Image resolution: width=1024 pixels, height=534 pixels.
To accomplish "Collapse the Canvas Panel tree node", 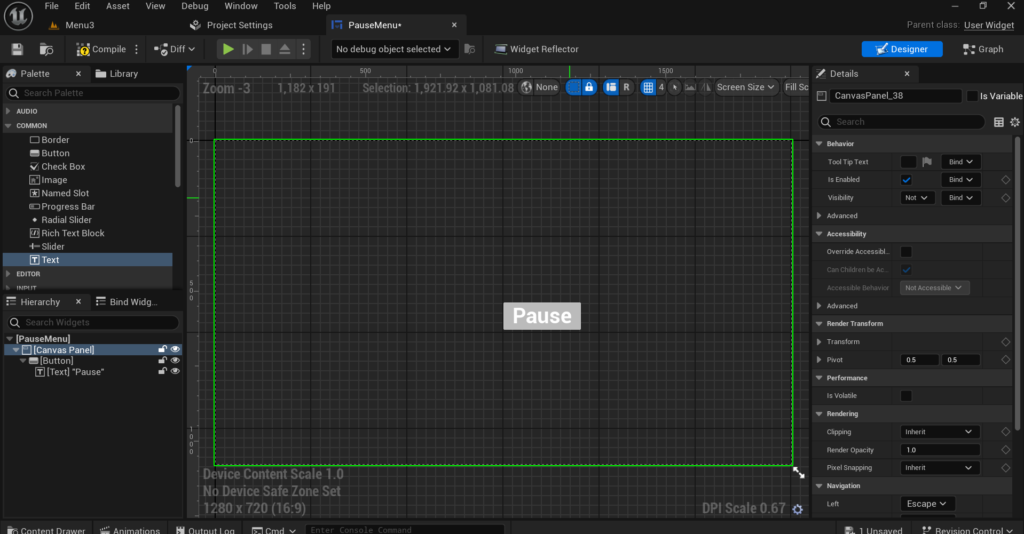I will (16, 350).
